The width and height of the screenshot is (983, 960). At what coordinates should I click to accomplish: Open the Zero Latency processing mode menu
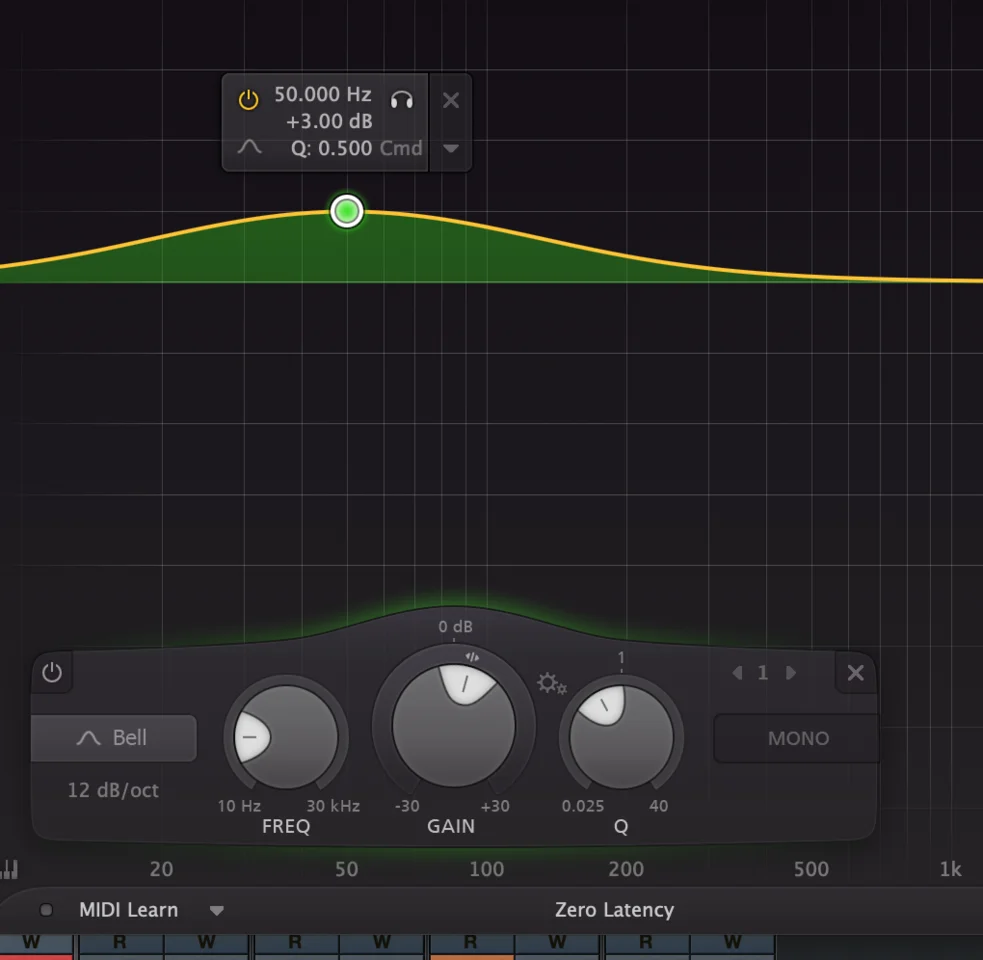click(x=614, y=910)
